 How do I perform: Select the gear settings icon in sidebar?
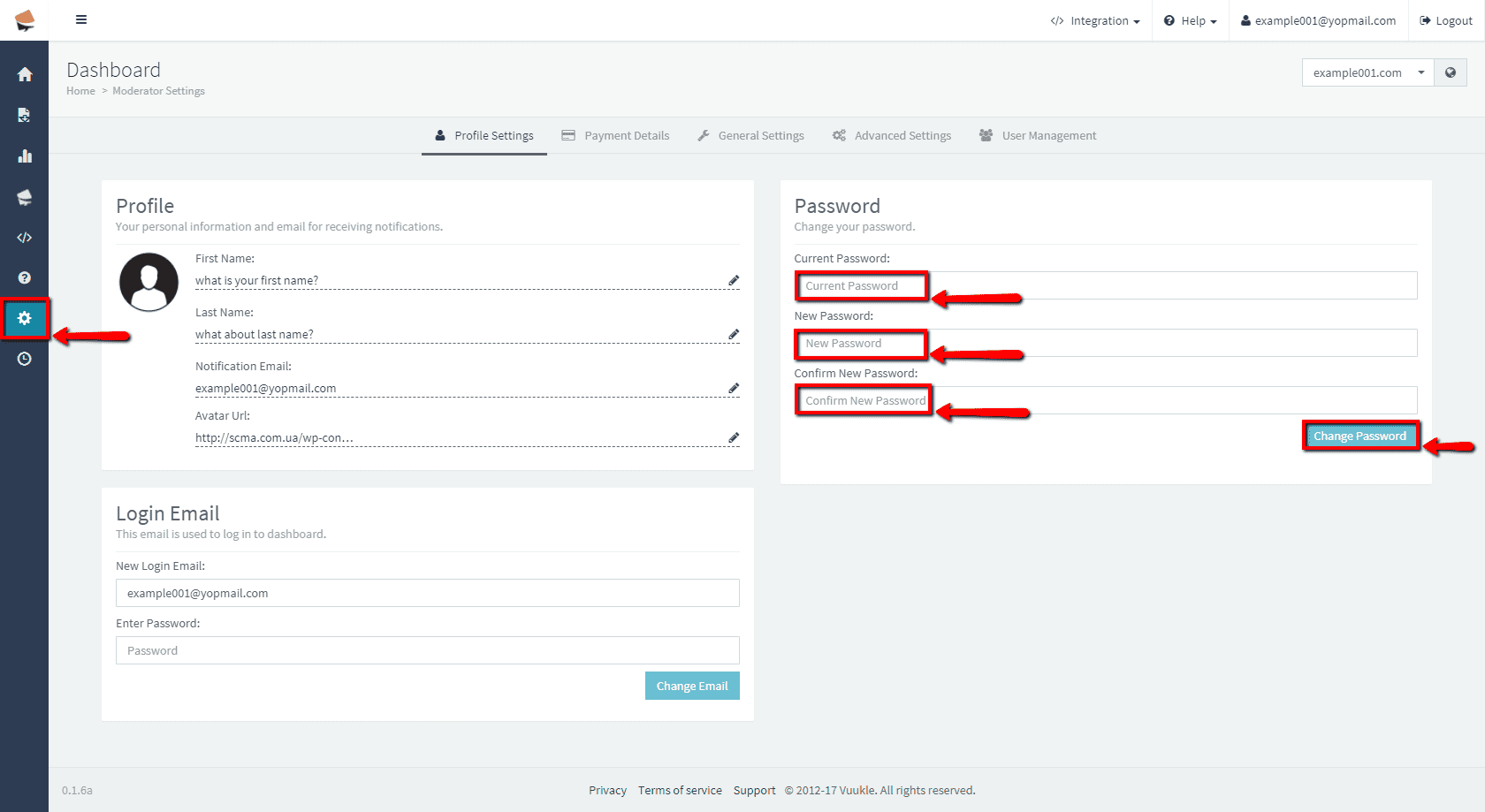(25, 318)
